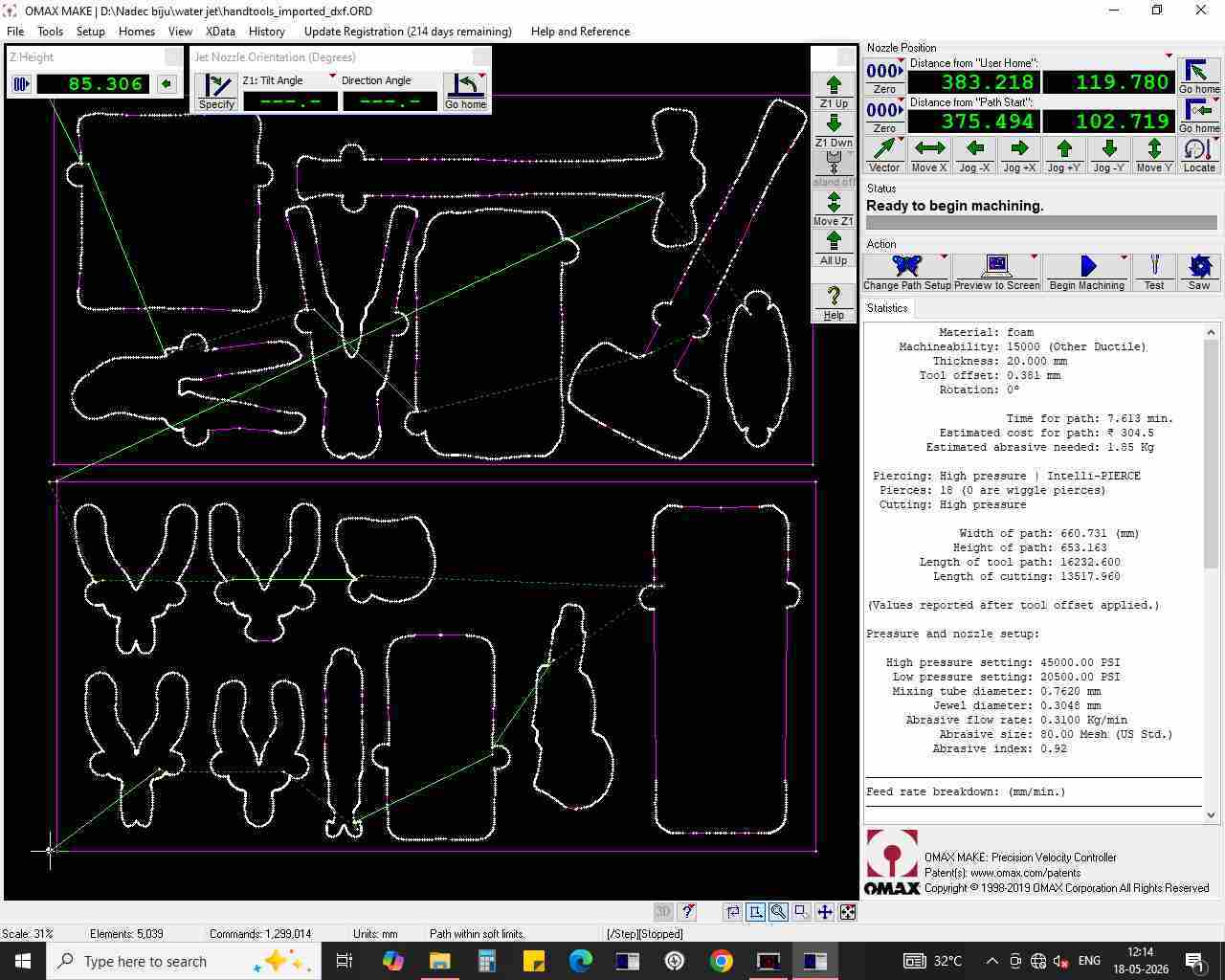
Task: Click the redraw view tool in bottom toolbar
Action: (732, 912)
